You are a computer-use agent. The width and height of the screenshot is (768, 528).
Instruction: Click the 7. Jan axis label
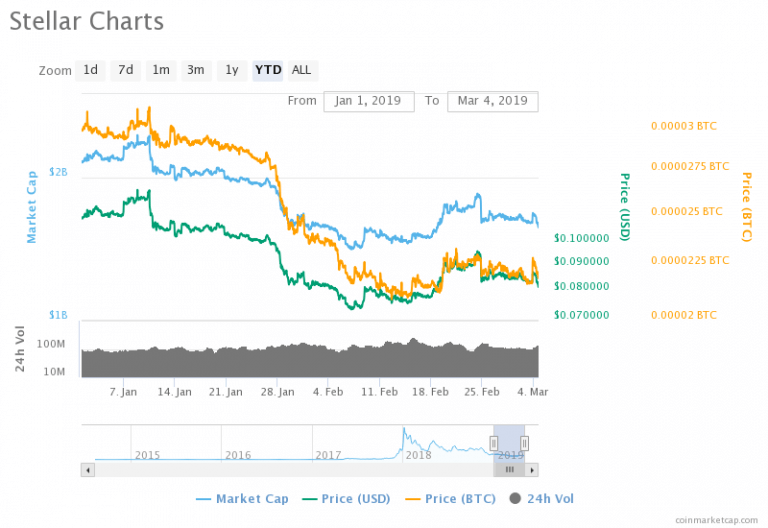123,392
